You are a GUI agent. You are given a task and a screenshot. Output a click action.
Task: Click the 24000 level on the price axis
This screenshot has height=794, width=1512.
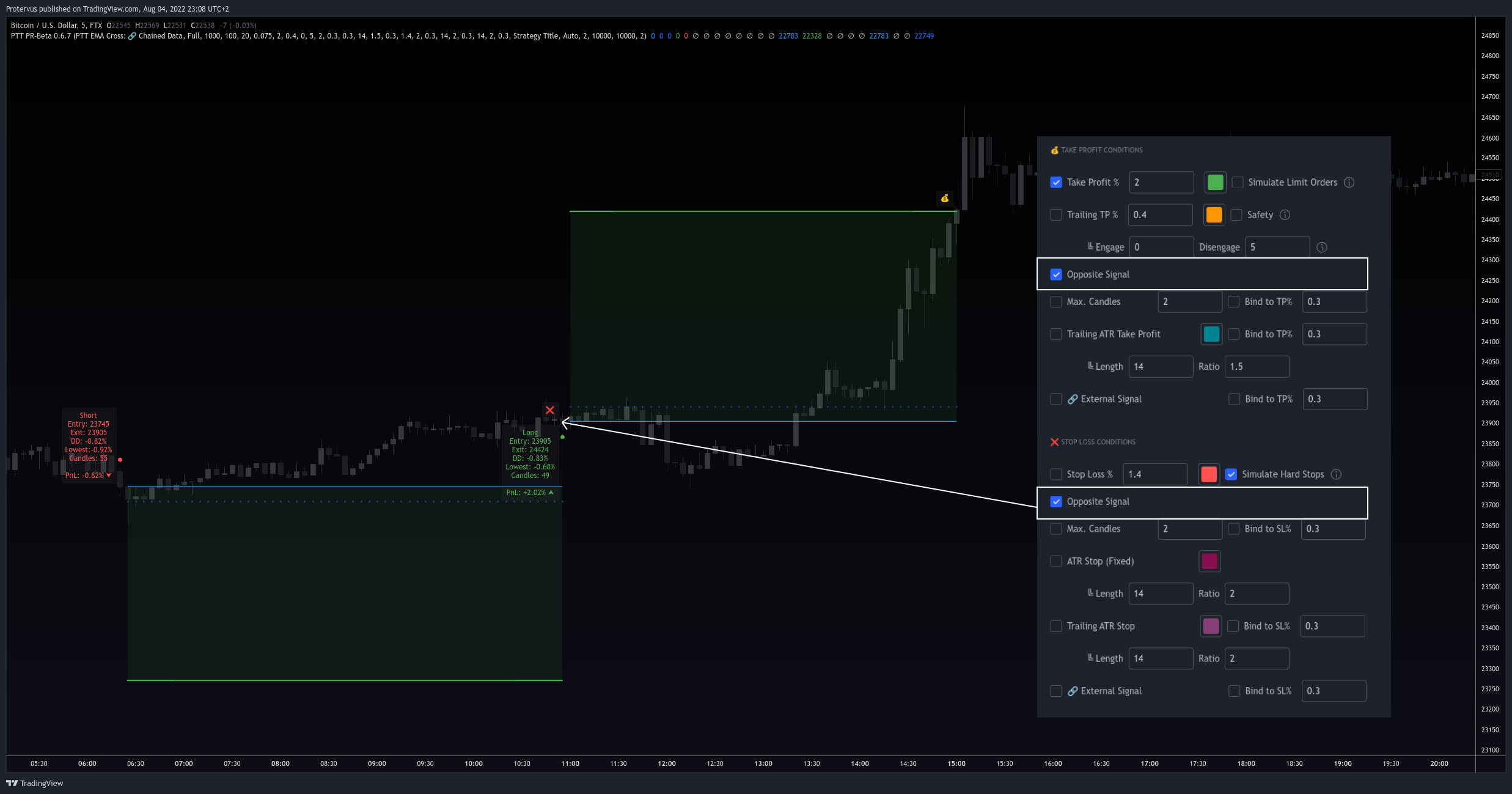pos(1490,383)
